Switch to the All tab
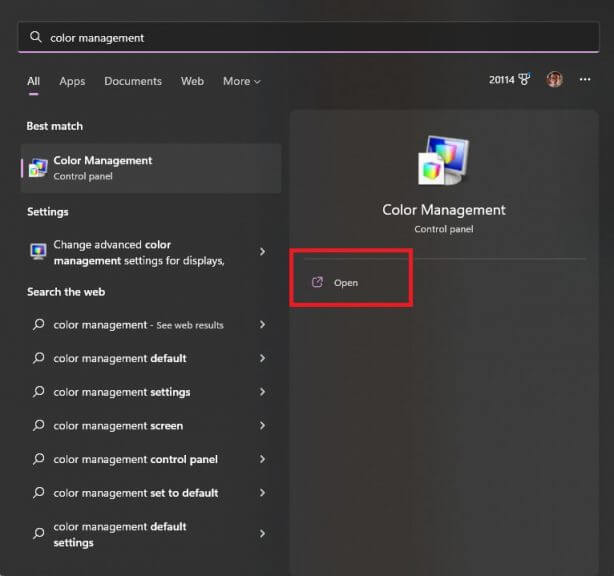This screenshot has width=614, height=576. point(34,81)
